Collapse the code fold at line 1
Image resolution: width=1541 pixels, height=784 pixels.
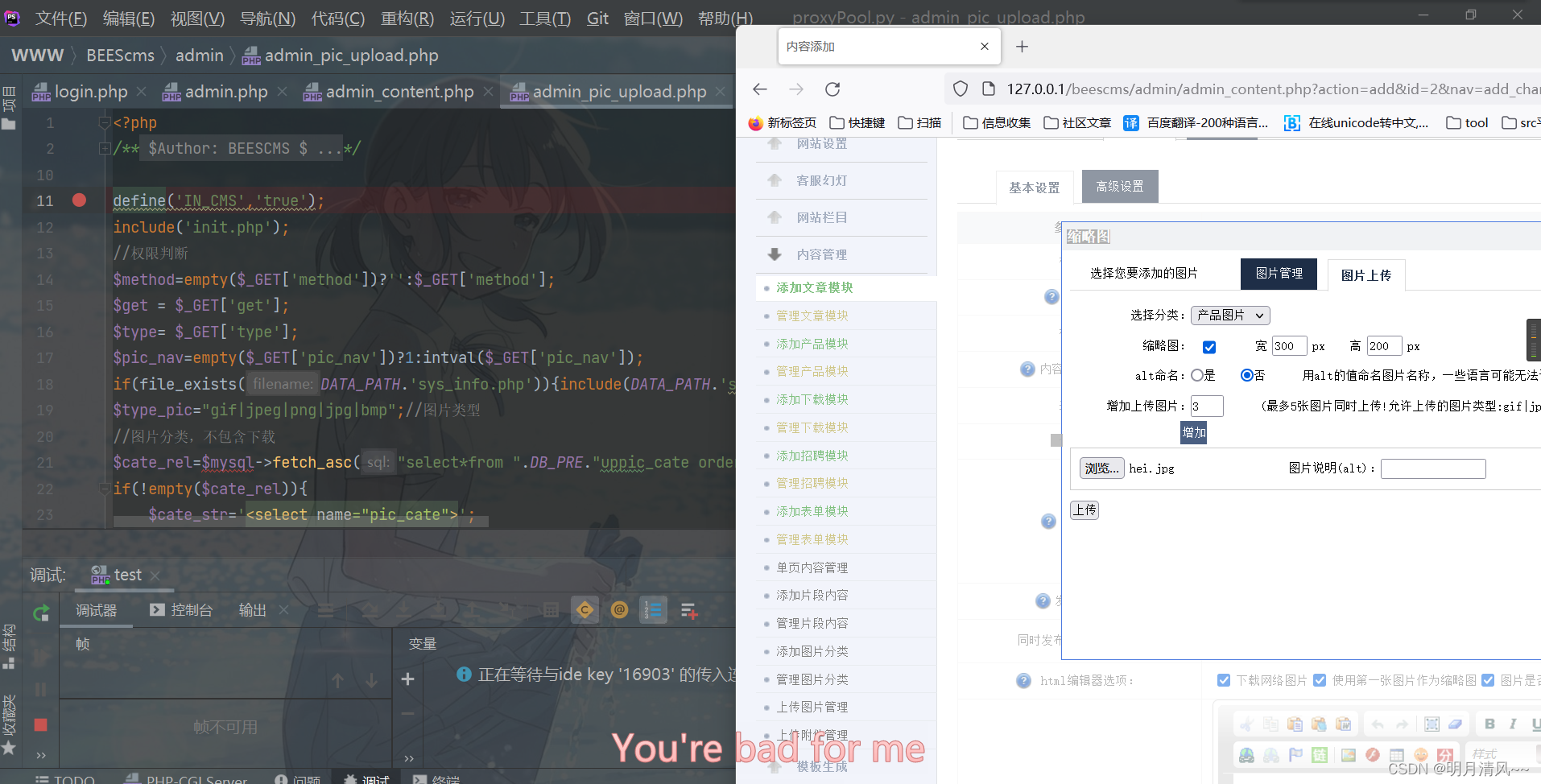tap(104, 122)
